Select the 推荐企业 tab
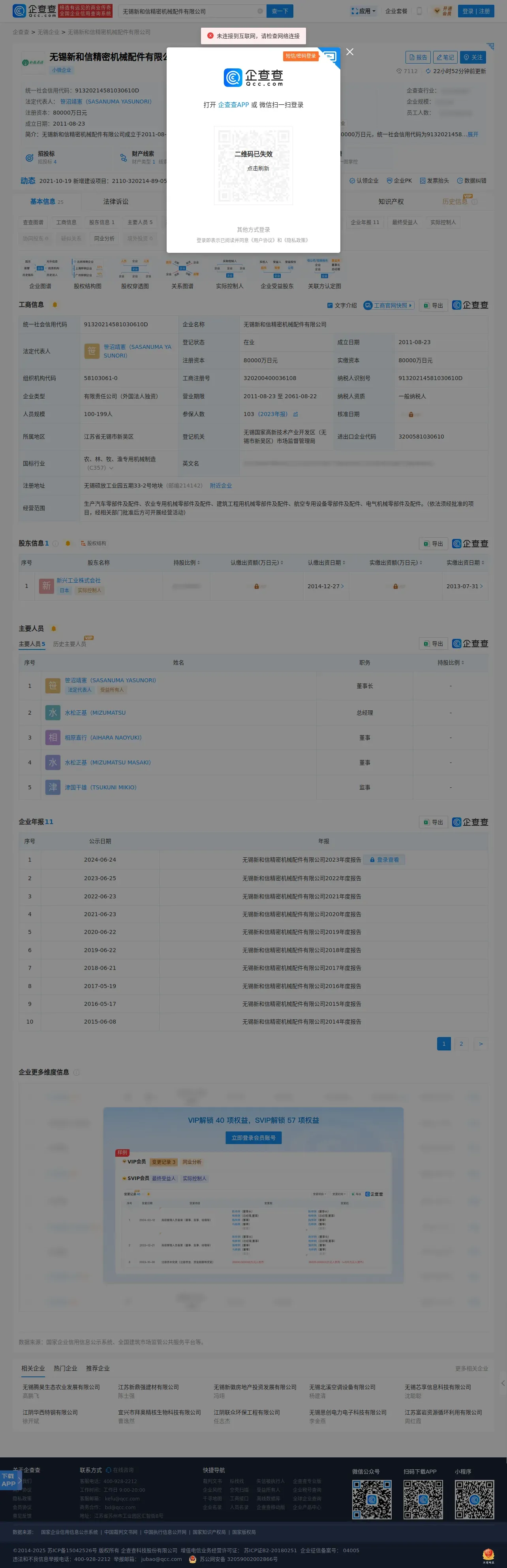Viewport: 507px width, 1568px height. tap(98, 1368)
